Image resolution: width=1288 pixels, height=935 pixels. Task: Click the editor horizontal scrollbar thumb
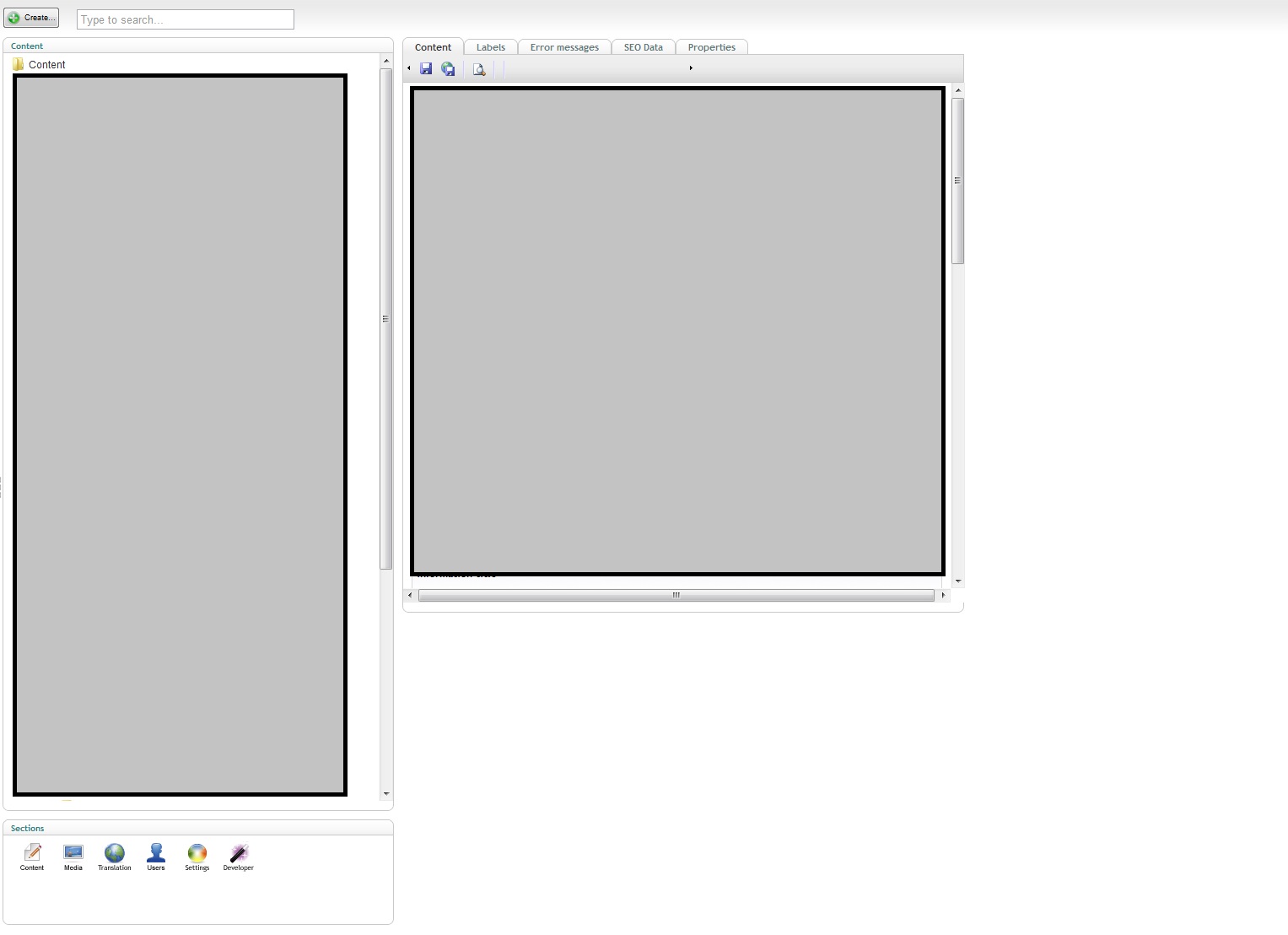point(676,596)
